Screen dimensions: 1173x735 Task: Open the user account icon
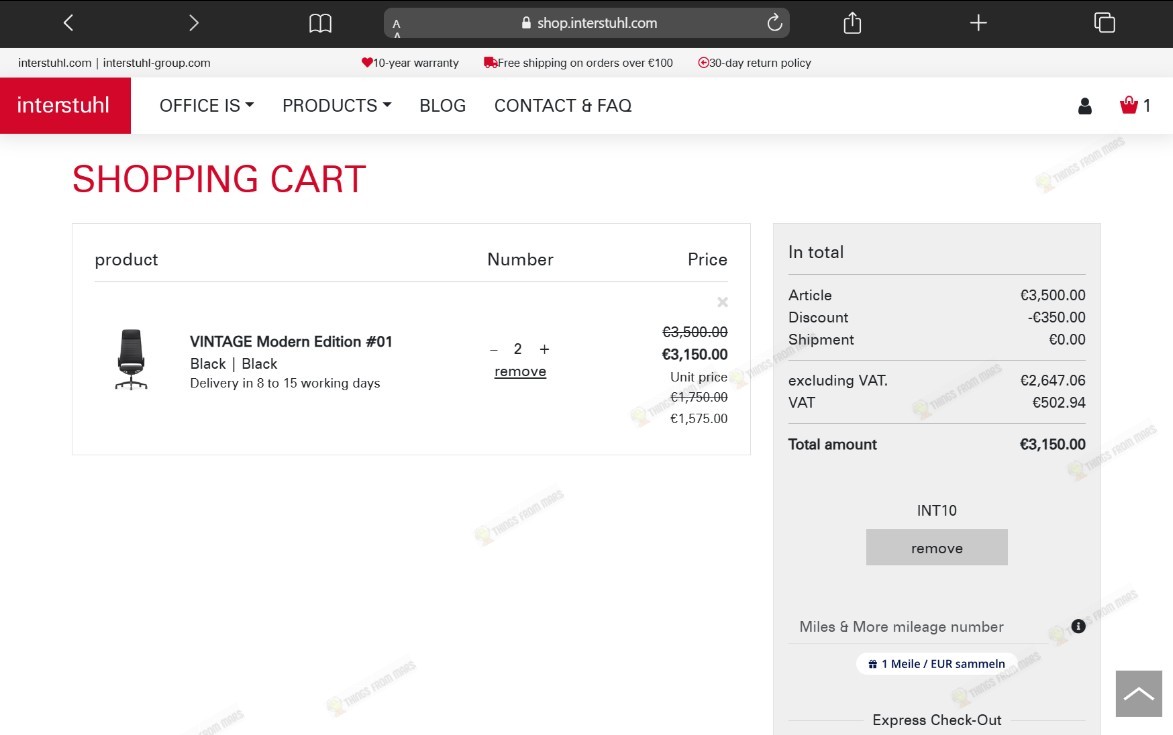pos(1085,106)
